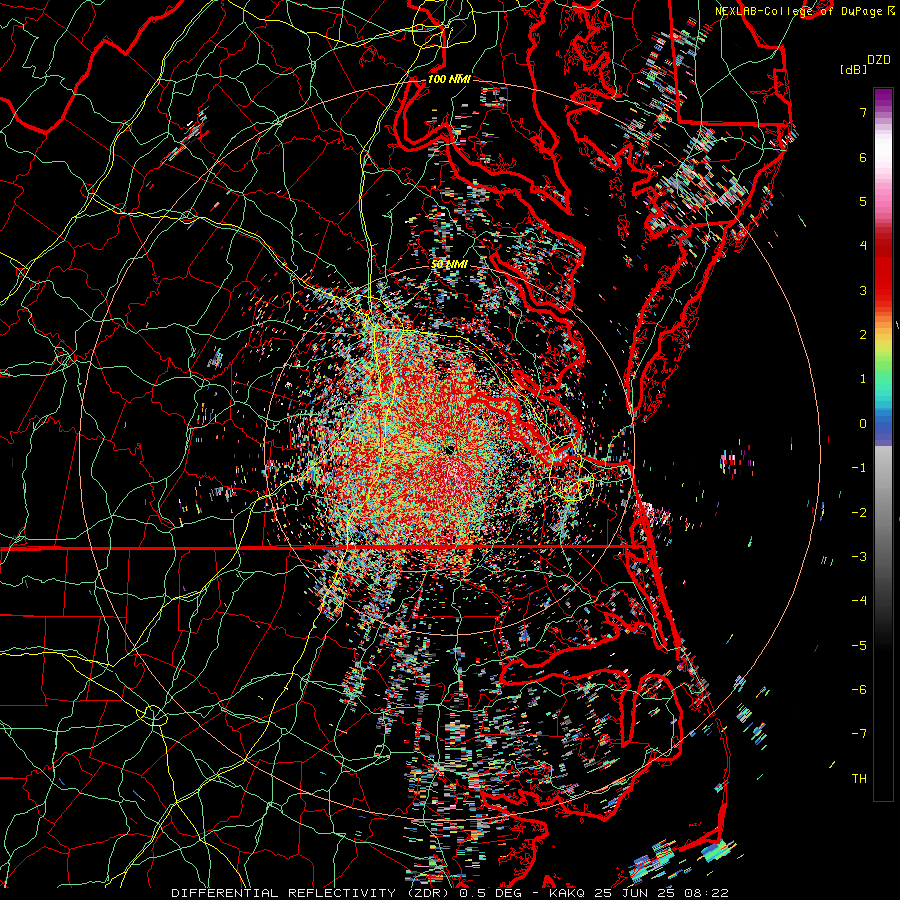Click the -2 dB value on color scale
The width and height of the screenshot is (900, 900).
click(859, 513)
